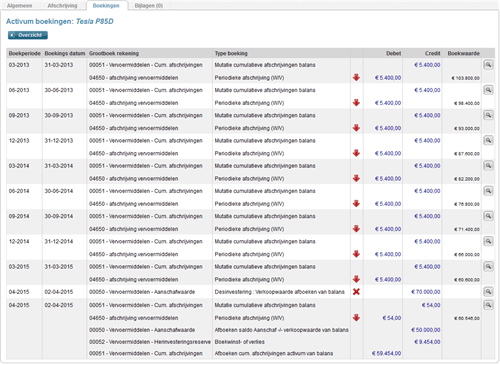The height and width of the screenshot is (365, 500).
Task: Open the Algemeen tab
Action: [20, 6]
